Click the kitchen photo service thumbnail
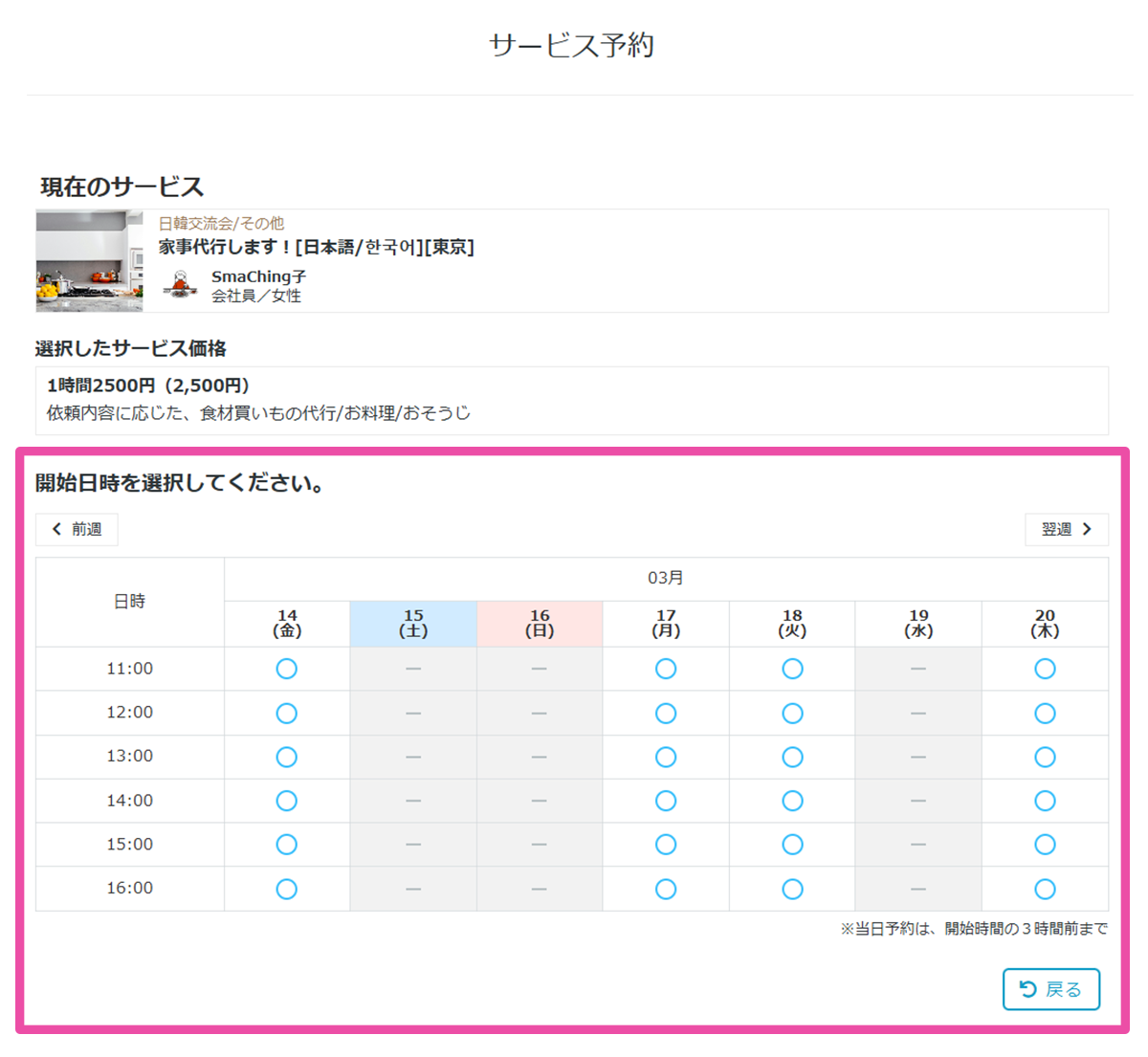 pyautogui.click(x=87, y=260)
